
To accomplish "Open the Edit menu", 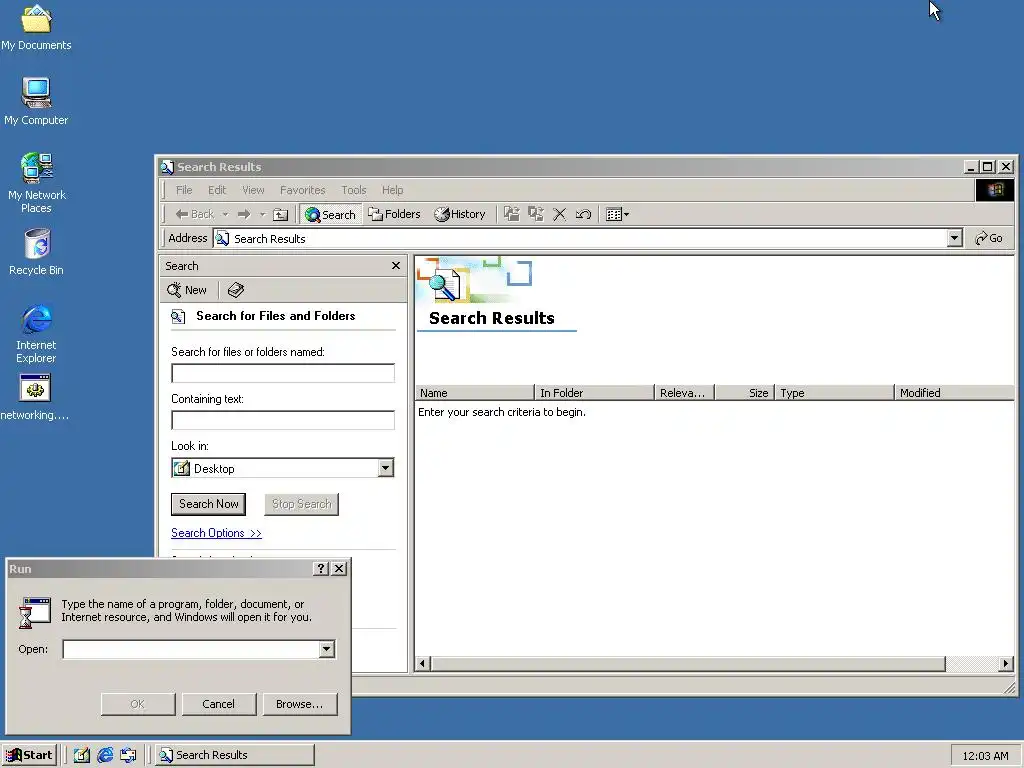I will 217,190.
